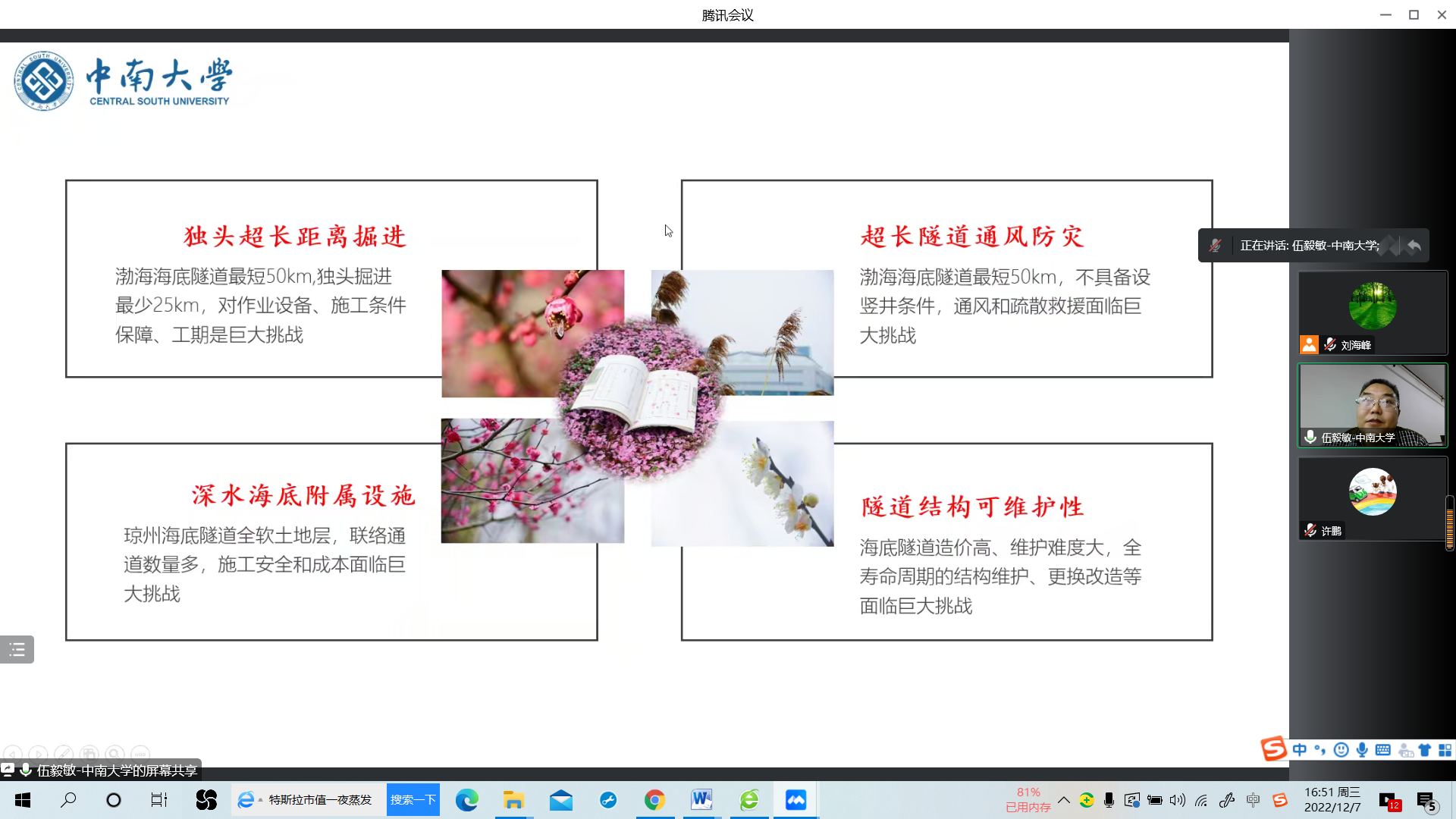Expand the hidden system tray icons
This screenshot has height=819, width=1456.
[1064, 800]
